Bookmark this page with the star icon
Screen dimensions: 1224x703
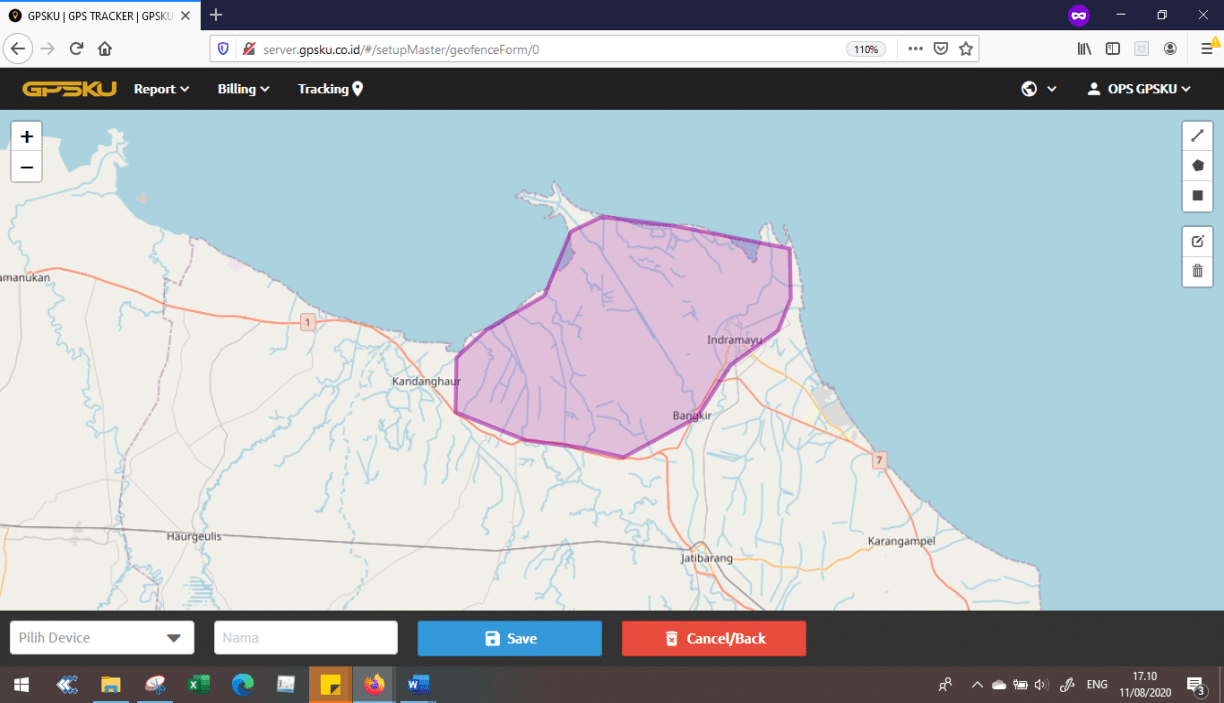(966, 49)
